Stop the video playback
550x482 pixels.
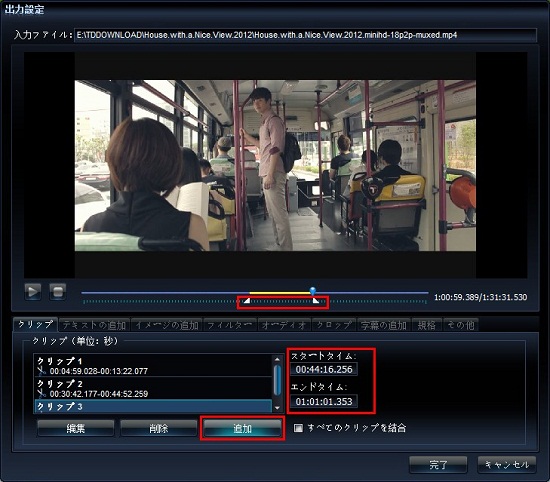(58, 292)
